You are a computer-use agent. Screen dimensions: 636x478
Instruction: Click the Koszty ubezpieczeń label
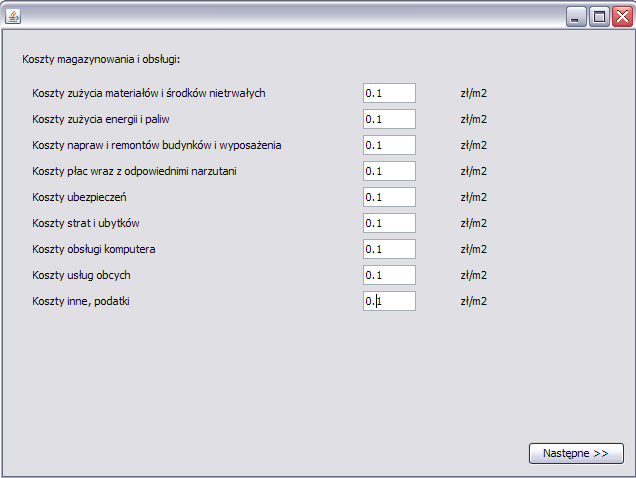click(x=80, y=197)
